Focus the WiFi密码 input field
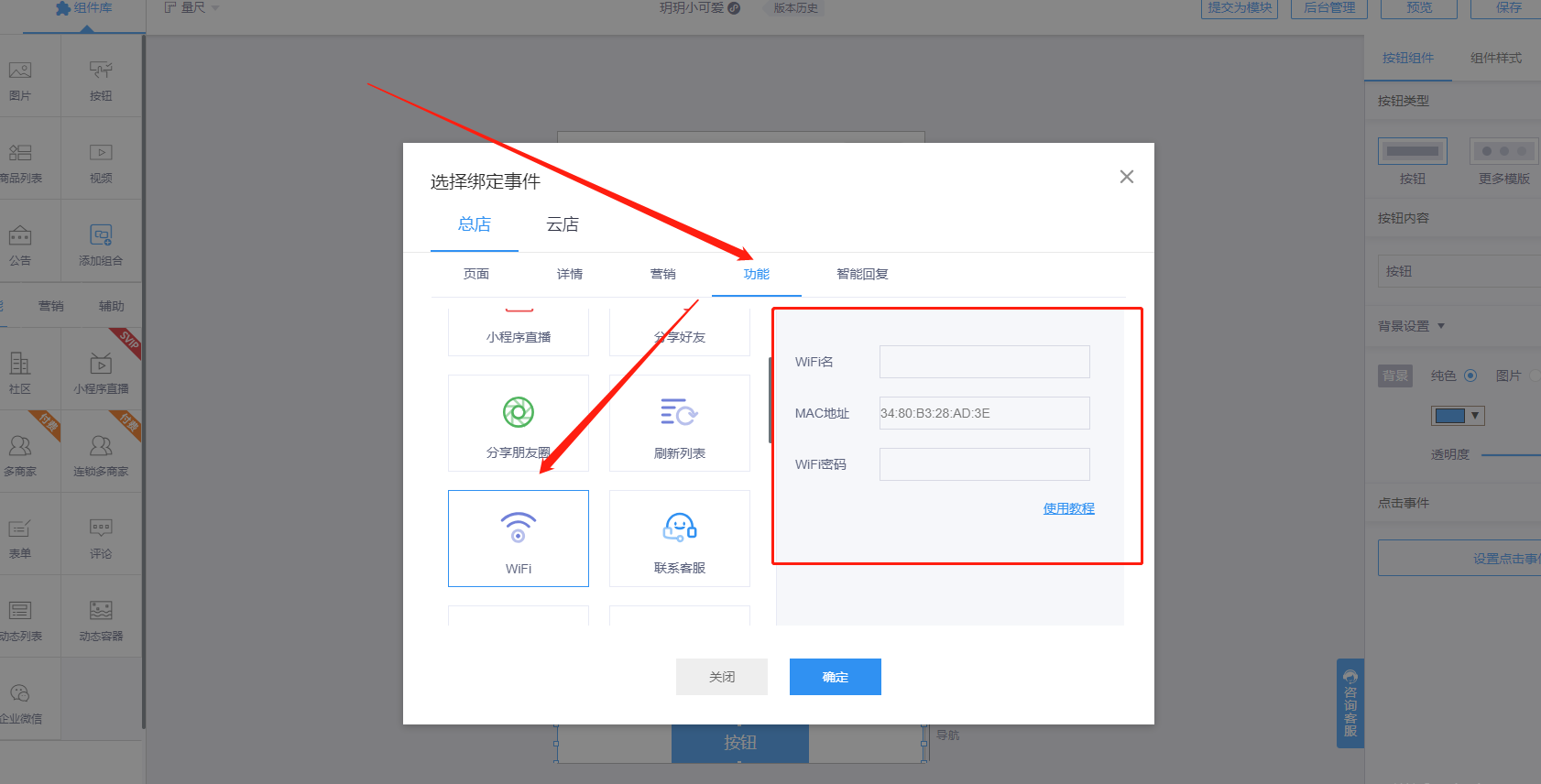1541x784 pixels. pyautogui.click(x=985, y=464)
